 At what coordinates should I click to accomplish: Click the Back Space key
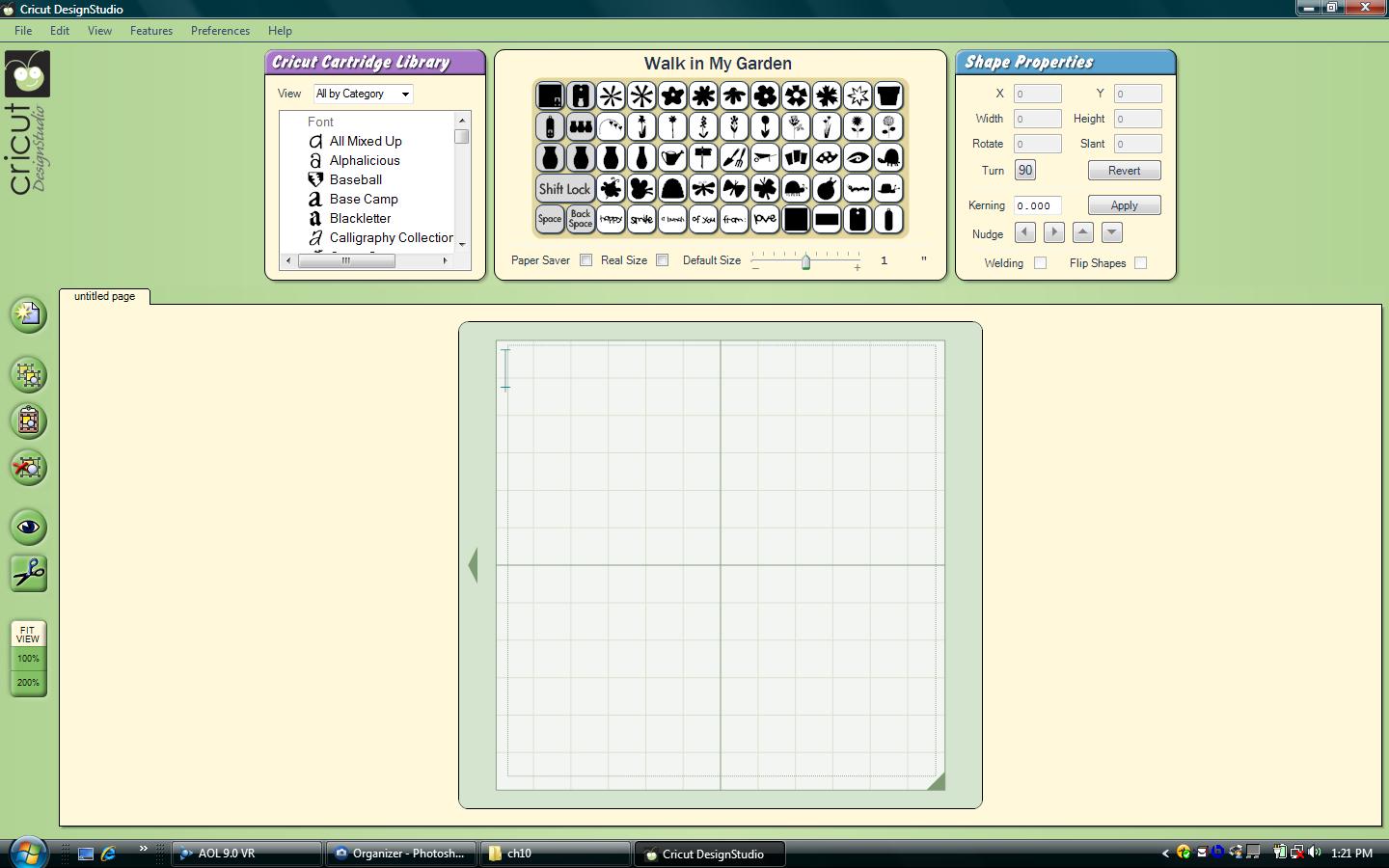click(x=580, y=219)
